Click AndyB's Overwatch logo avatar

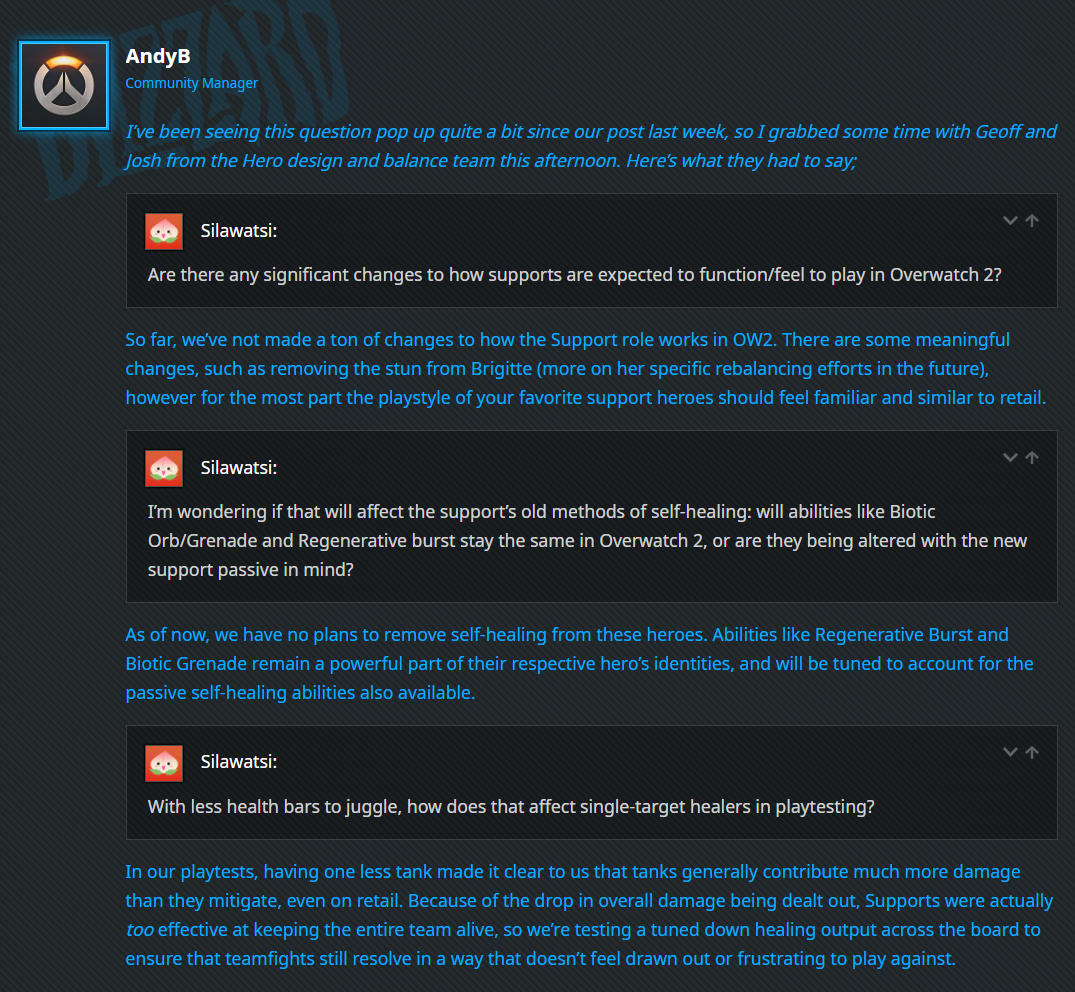click(x=64, y=85)
